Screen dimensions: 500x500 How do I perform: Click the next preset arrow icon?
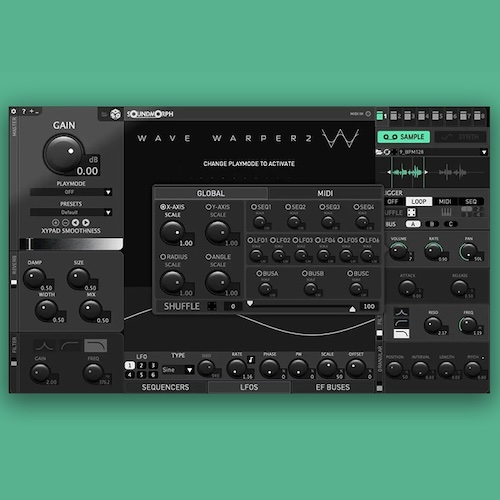click(x=86, y=222)
